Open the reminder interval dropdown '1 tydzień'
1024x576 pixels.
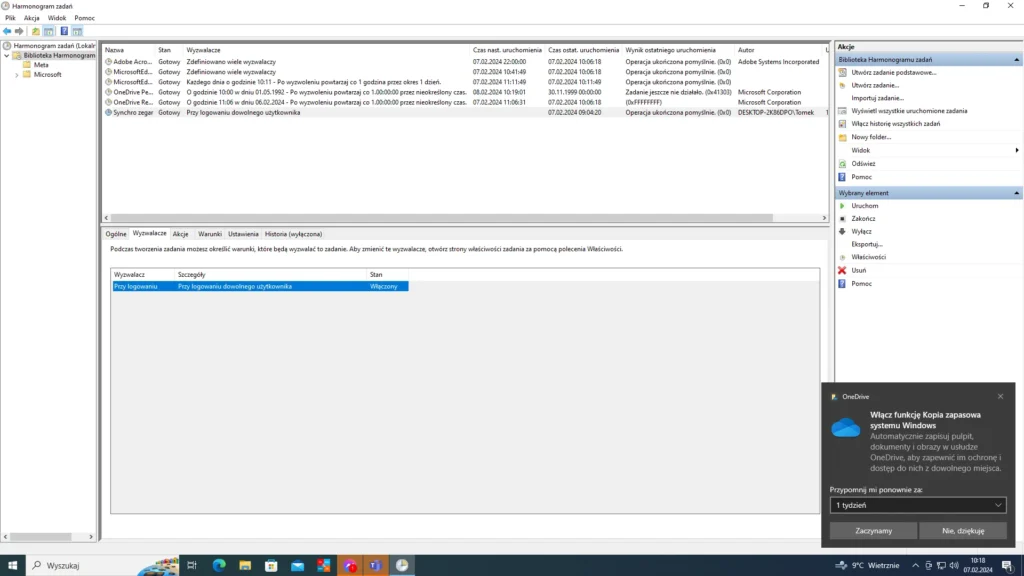click(x=917, y=506)
